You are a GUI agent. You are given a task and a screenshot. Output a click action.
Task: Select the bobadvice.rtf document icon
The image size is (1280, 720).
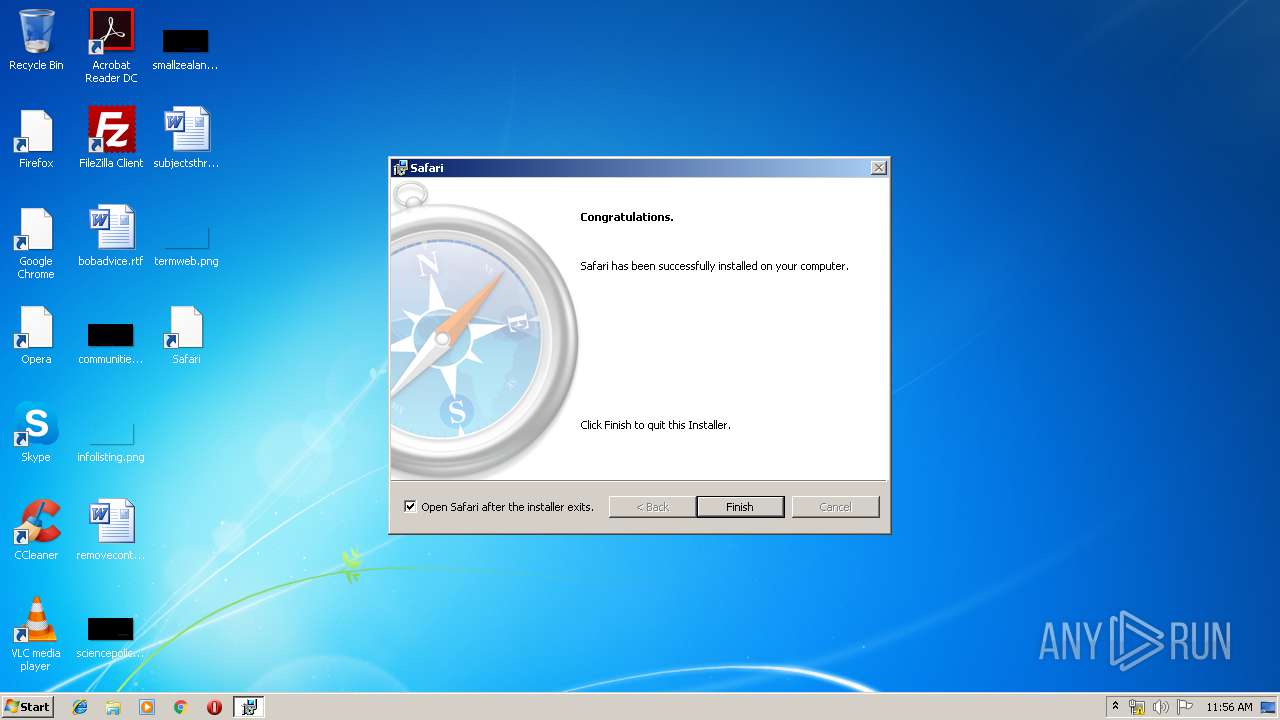click(x=111, y=236)
